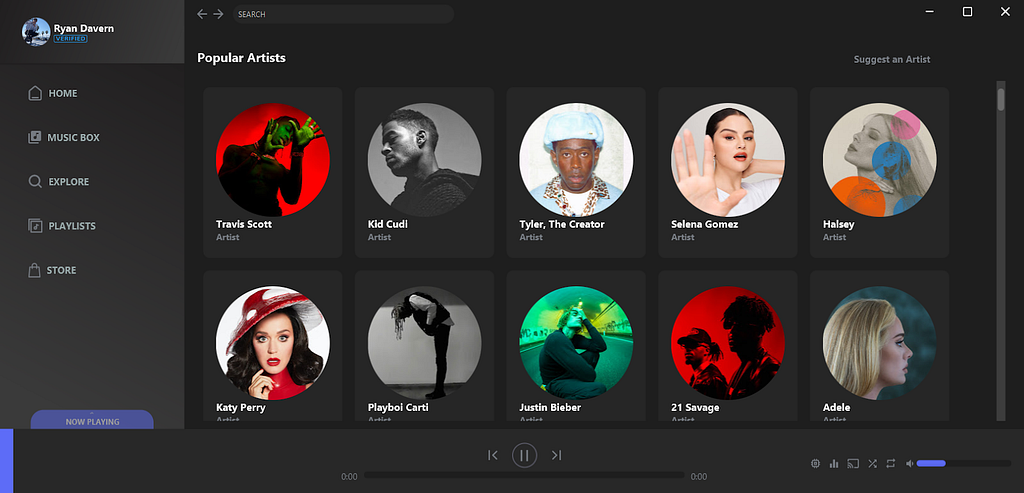
Task: Click the Suggest an Artist link
Action: pyautogui.click(x=891, y=59)
